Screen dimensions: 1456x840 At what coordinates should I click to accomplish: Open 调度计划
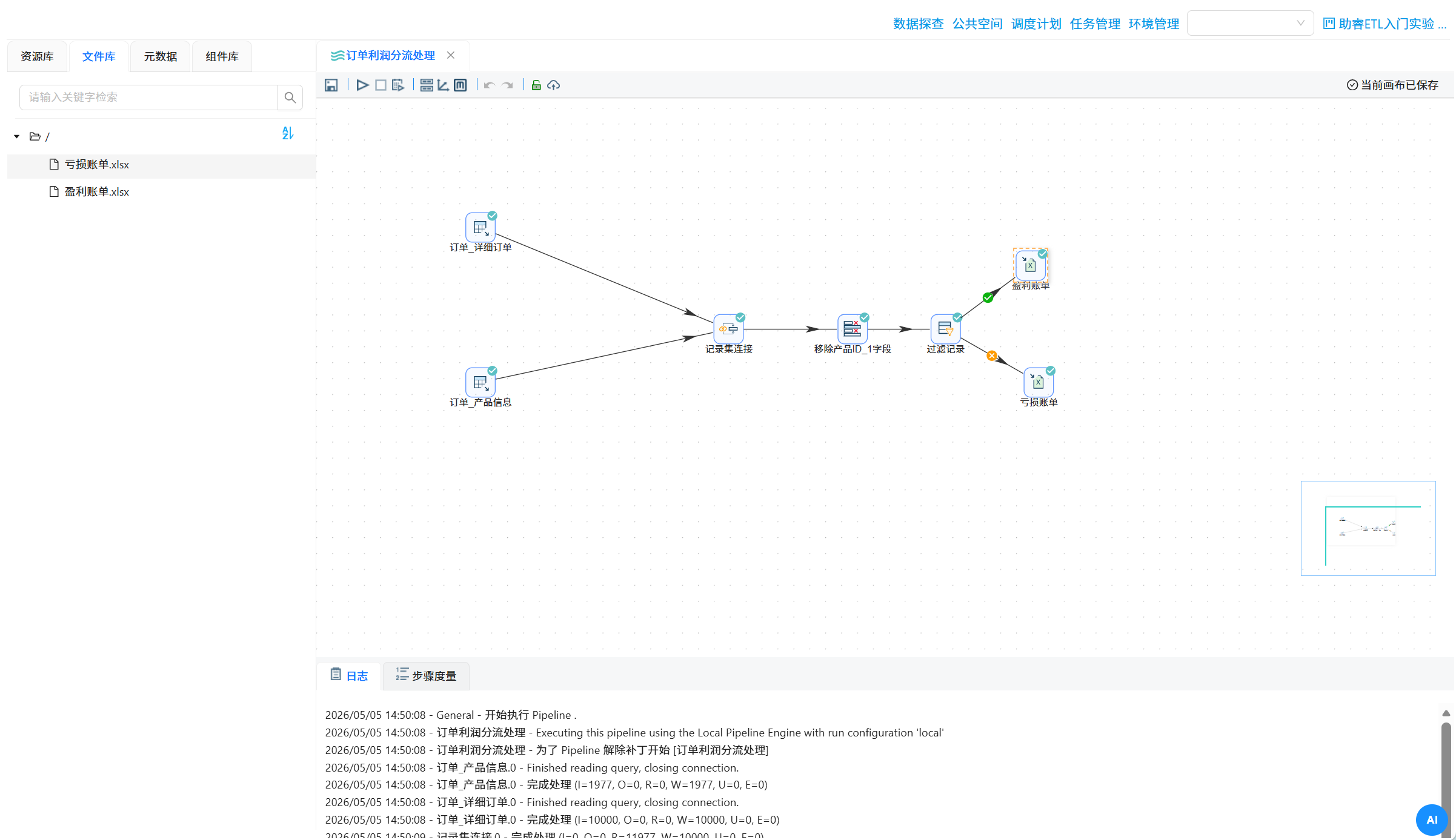pyautogui.click(x=1035, y=24)
